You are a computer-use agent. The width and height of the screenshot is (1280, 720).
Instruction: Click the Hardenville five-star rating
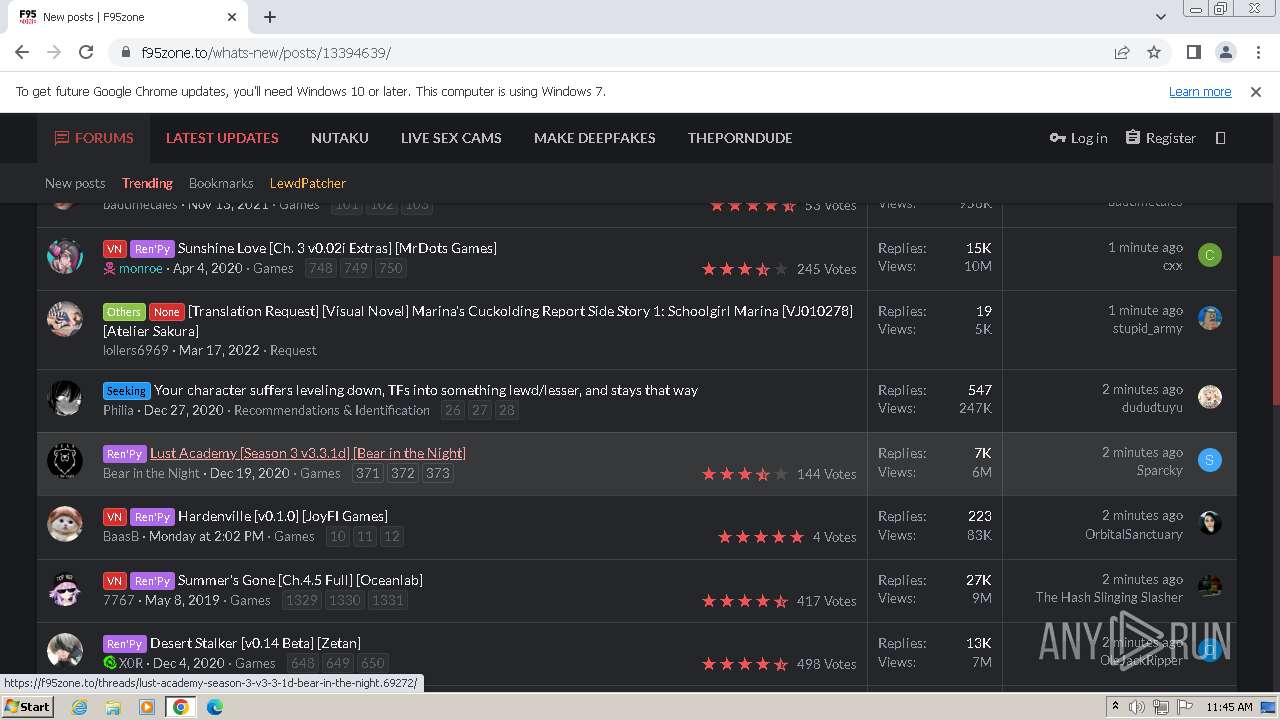[x=761, y=537]
